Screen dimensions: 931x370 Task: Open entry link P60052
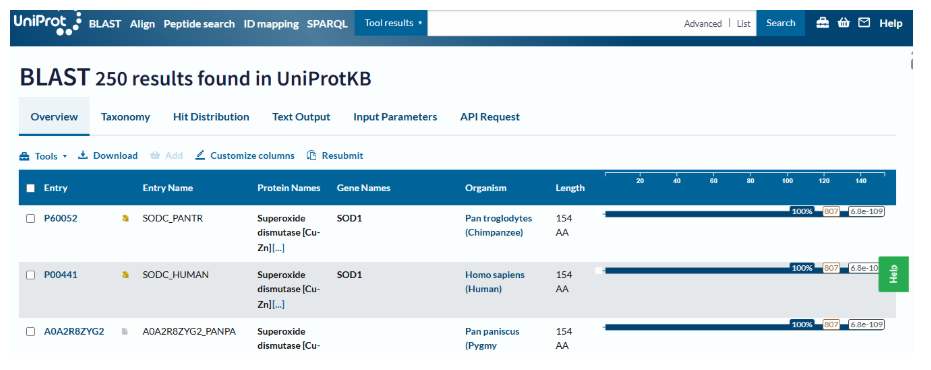pyautogui.click(x=61, y=219)
